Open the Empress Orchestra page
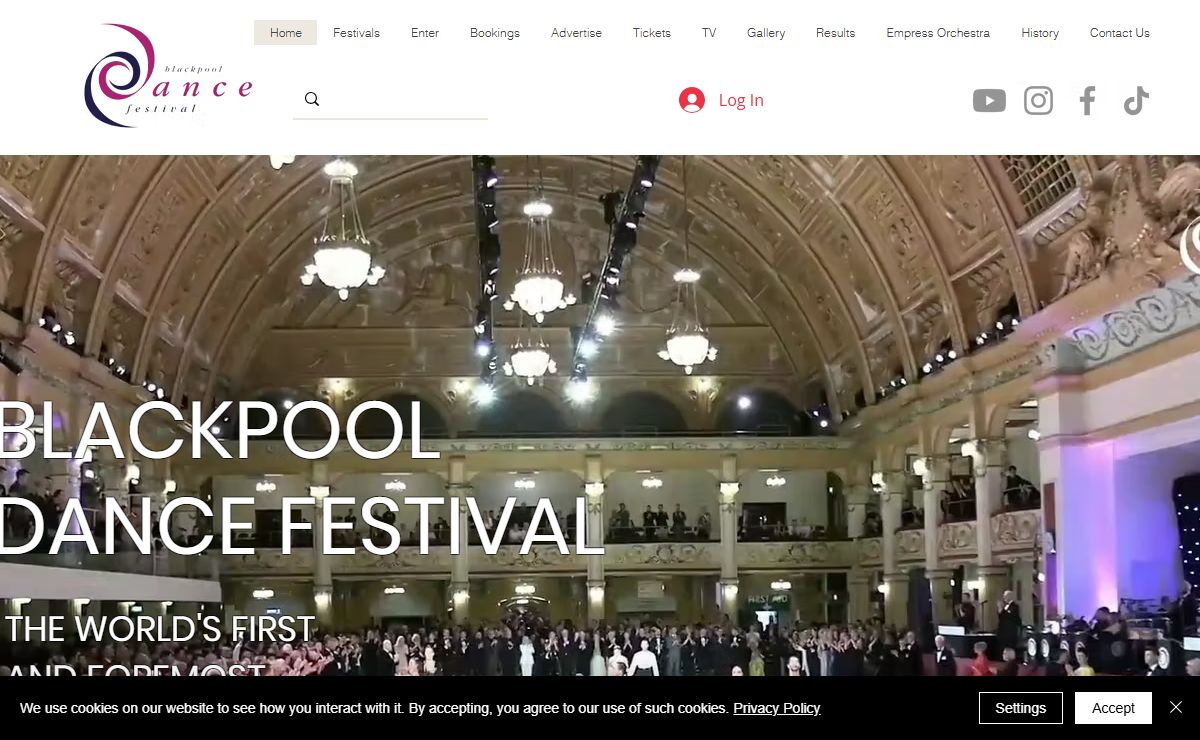The width and height of the screenshot is (1200, 740). tap(938, 33)
